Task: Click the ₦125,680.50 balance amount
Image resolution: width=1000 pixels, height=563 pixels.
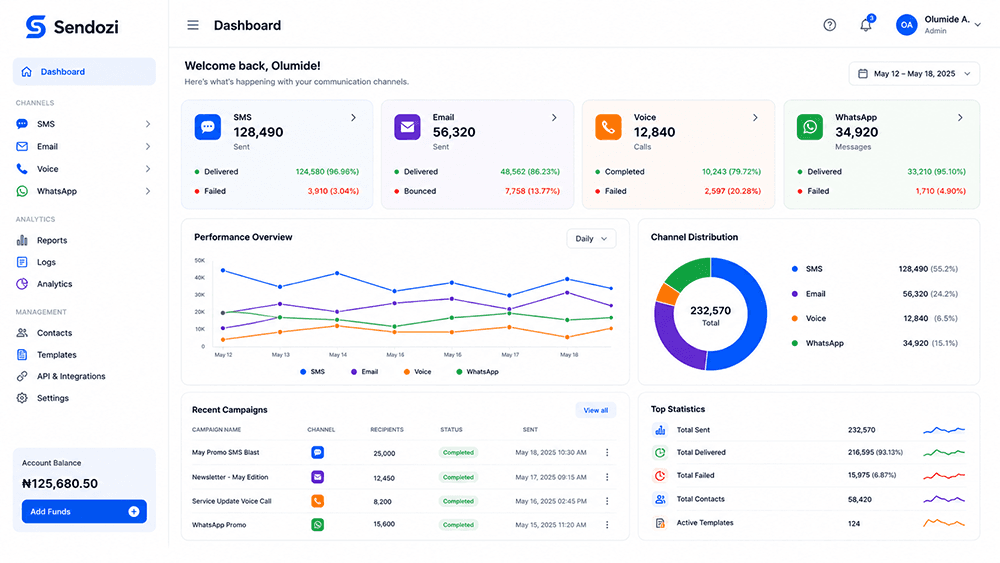Action: click(x=60, y=484)
